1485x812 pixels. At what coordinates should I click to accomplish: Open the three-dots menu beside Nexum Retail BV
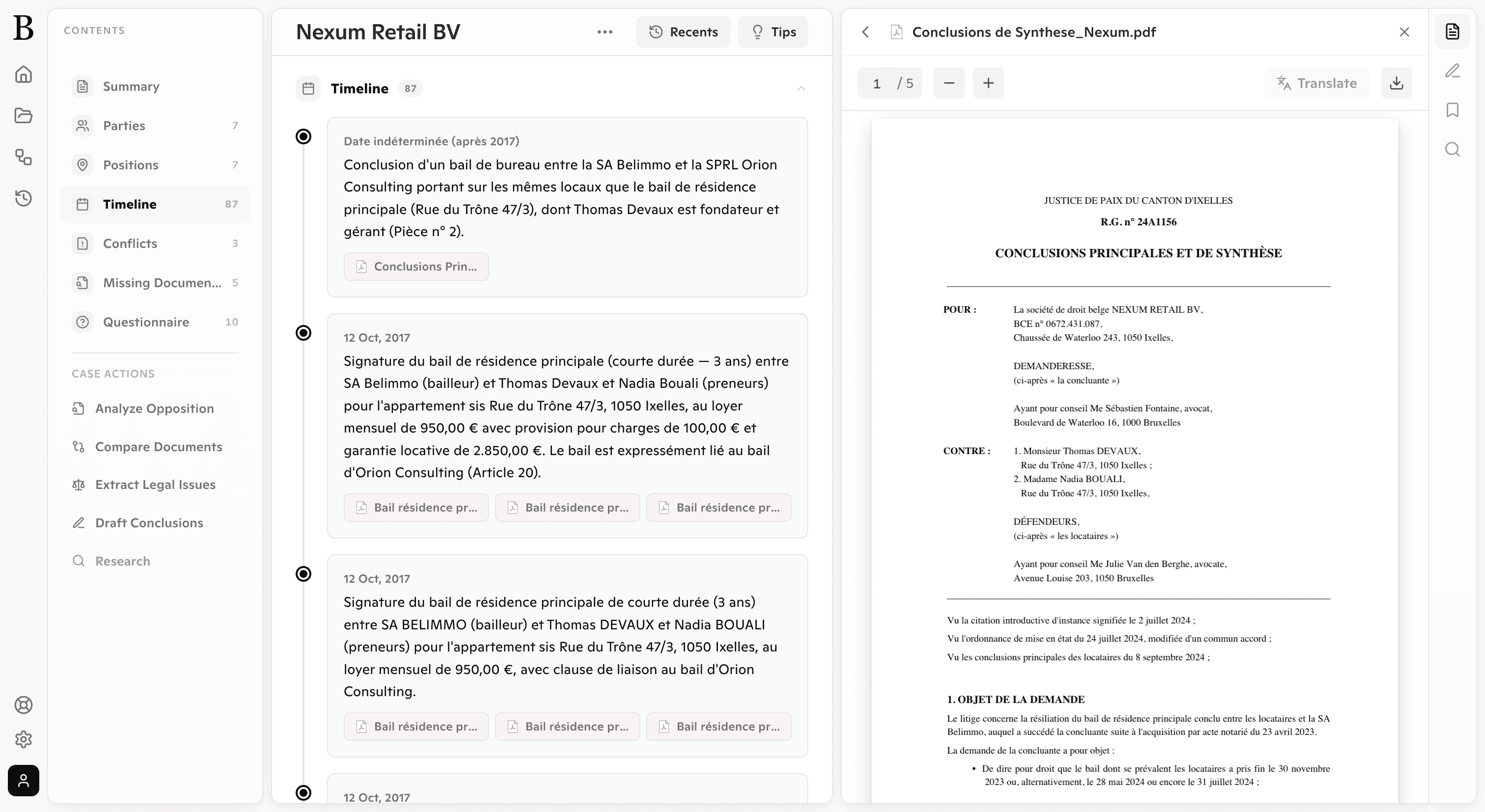click(x=604, y=32)
